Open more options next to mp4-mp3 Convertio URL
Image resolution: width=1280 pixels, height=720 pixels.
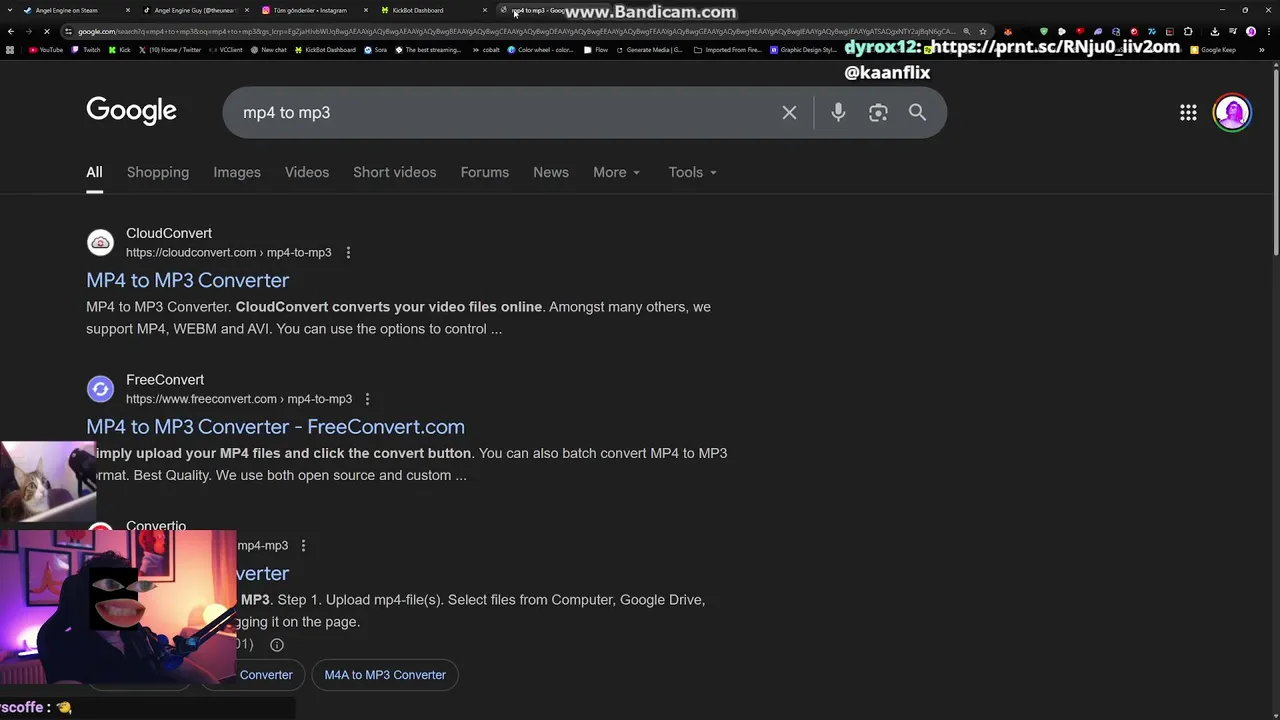pos(303,546)
